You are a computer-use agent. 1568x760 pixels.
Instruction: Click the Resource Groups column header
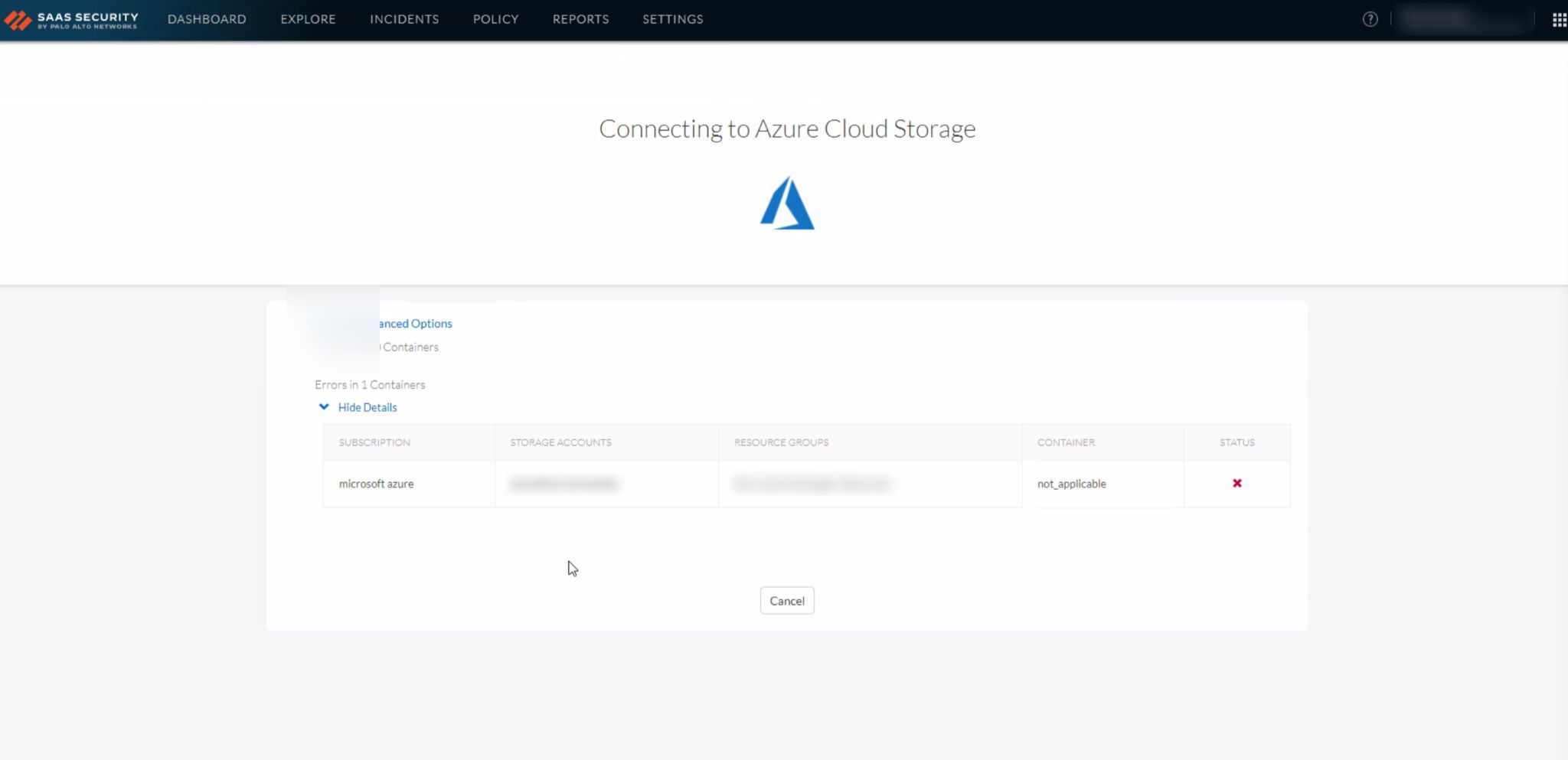(781, 442)
